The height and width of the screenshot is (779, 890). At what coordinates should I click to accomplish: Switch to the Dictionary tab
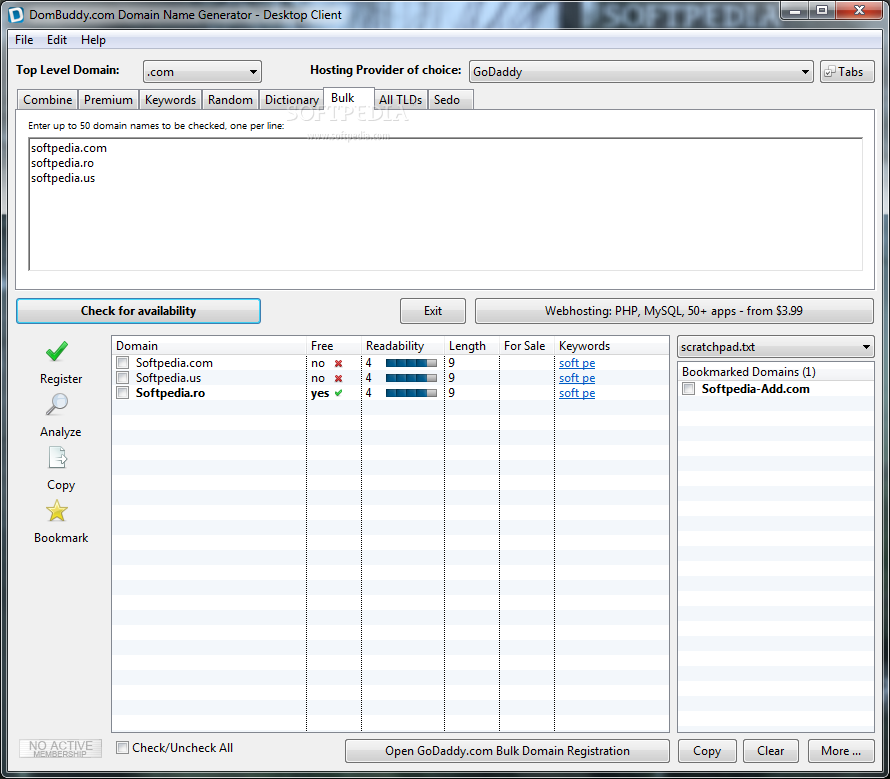point(292,100)
